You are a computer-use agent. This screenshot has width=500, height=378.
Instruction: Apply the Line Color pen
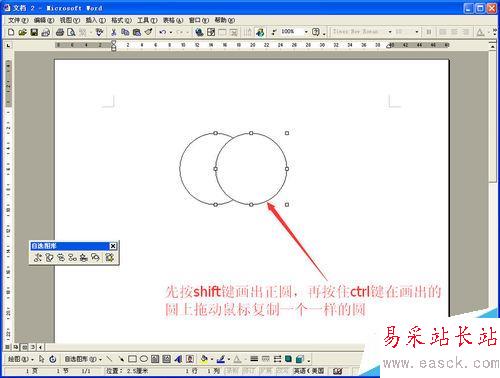[x=221, y=359]
